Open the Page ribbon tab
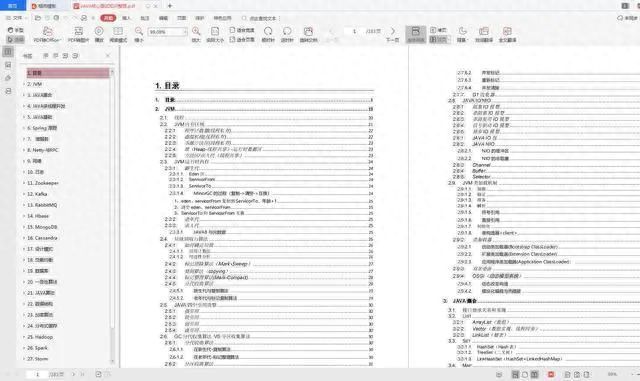 [x=181, y=18]
